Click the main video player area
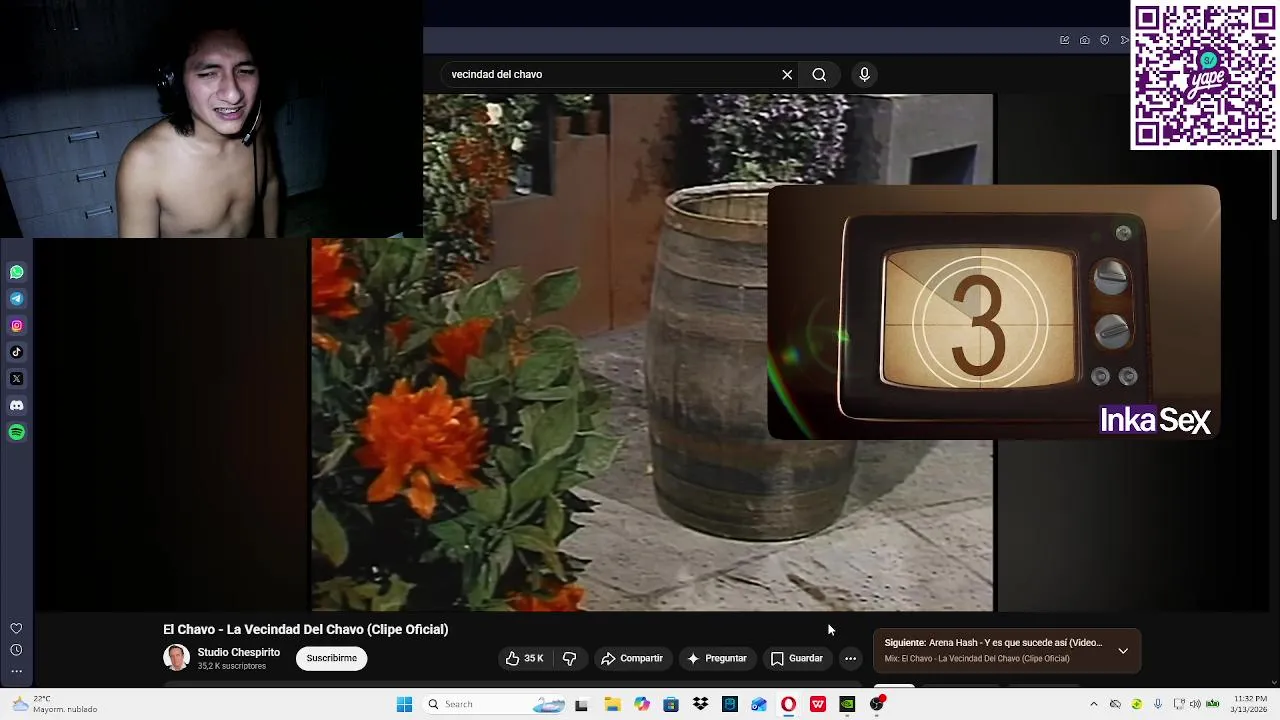The image size is (1280, 720). [652, 352]
